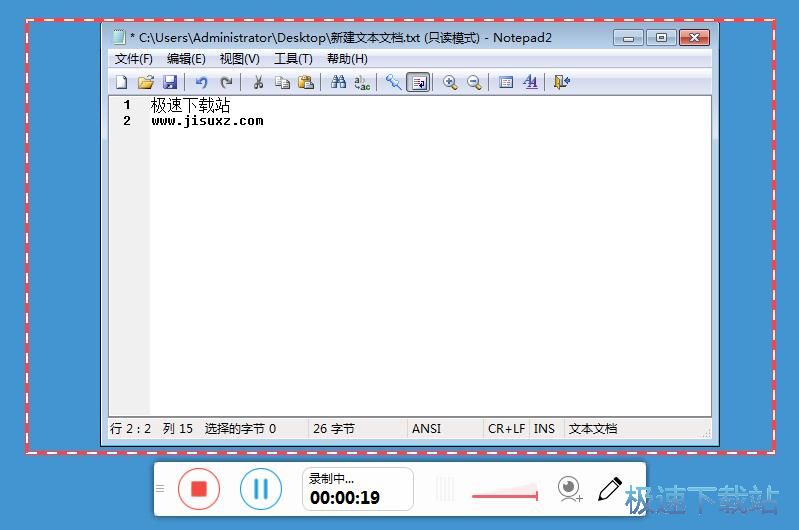Open the 编辑(E) menu
The height and width of the screenshot is (530, 799).
[186, 59]
